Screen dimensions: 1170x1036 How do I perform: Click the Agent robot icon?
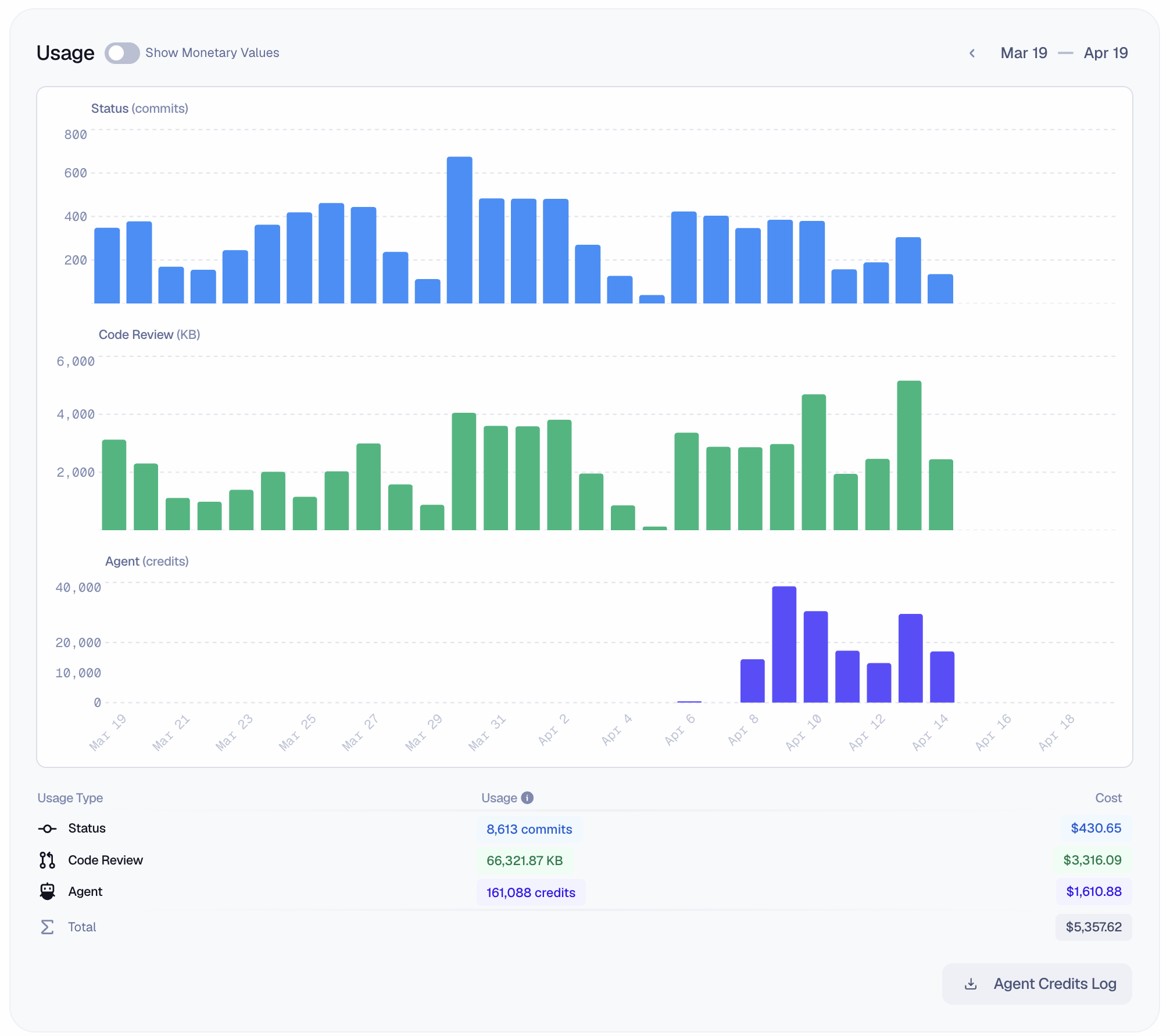pyautogui.click(x=48, y=891)
